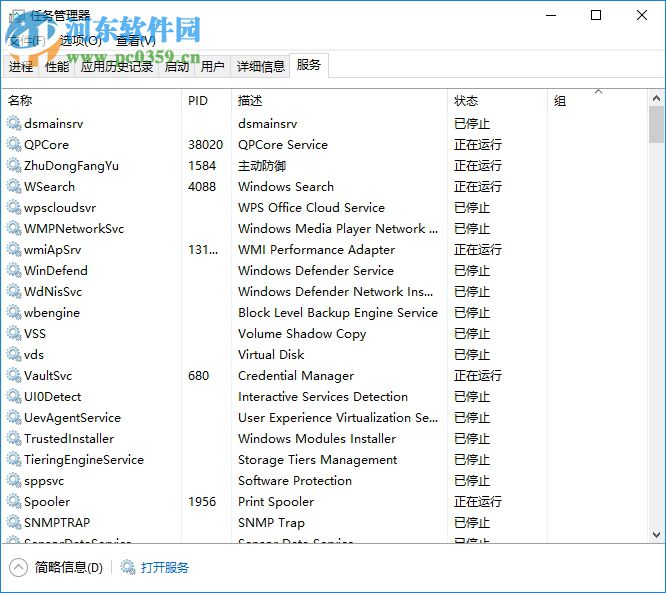Select the WPS Office Cloud Service description
Screen dimensions: 666x593
(311, 208)
